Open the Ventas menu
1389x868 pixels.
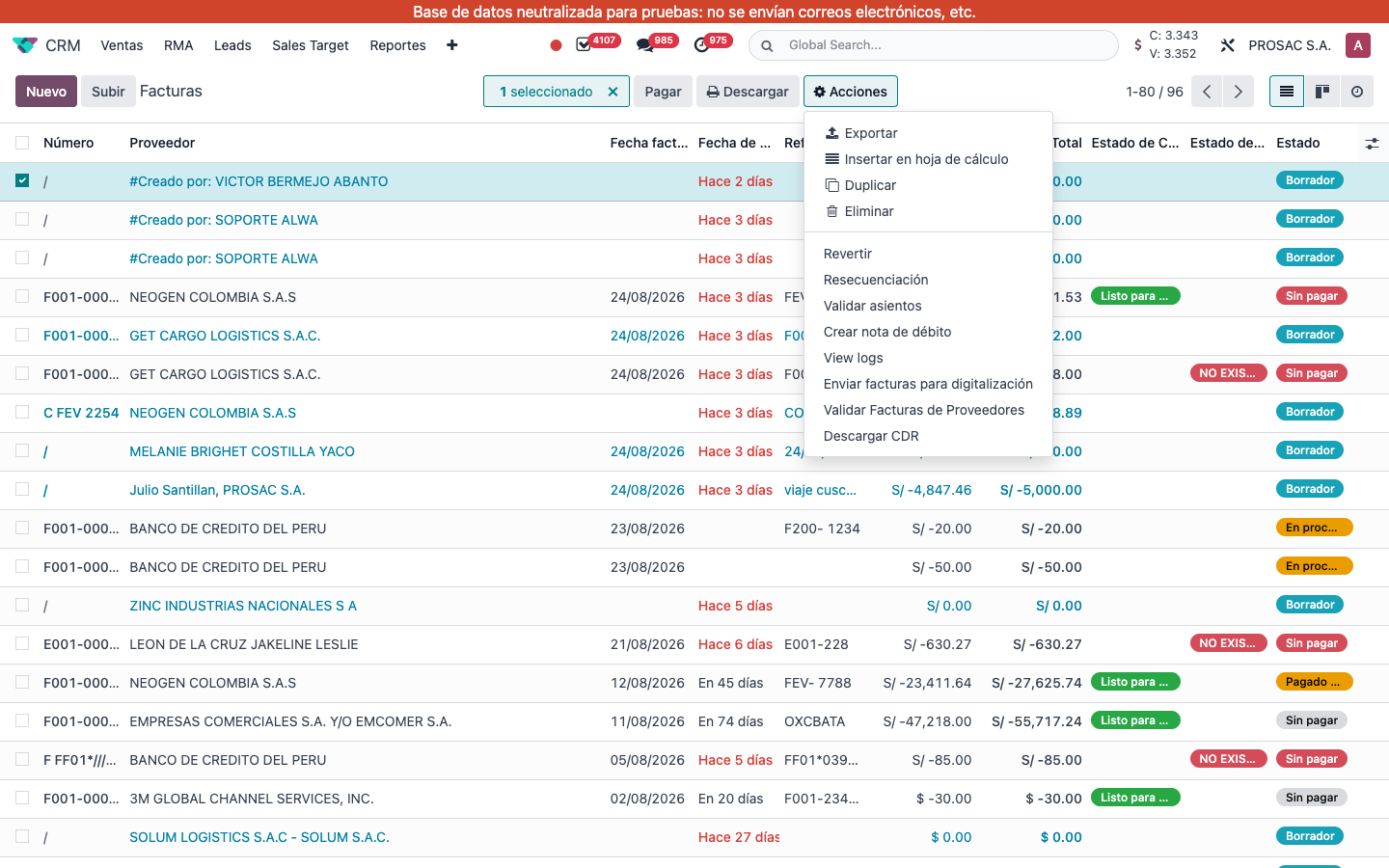(122, 45)
